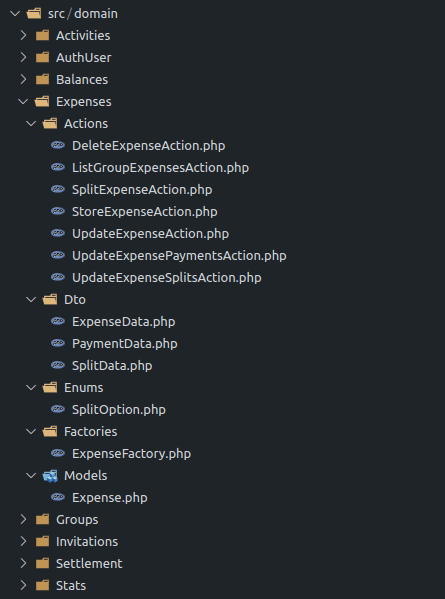Viewport: 445px width, 599px height.
Task: Click the open folder icon next to Enums
Action: (x=50, y=387)
